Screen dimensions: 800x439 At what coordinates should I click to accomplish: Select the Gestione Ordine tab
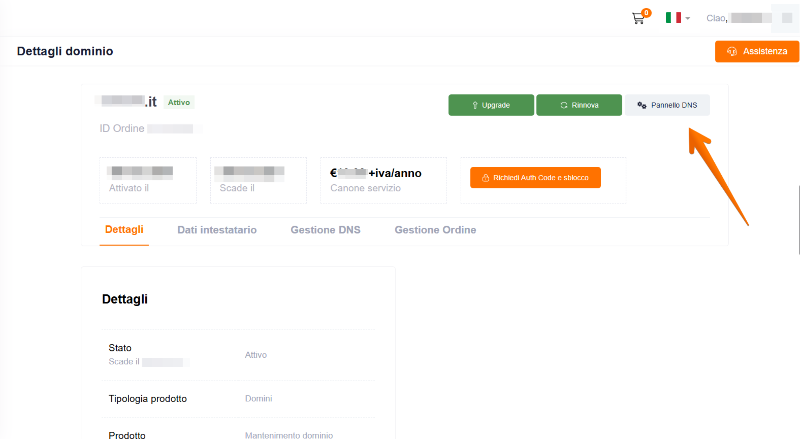click(x=435, y=230)
